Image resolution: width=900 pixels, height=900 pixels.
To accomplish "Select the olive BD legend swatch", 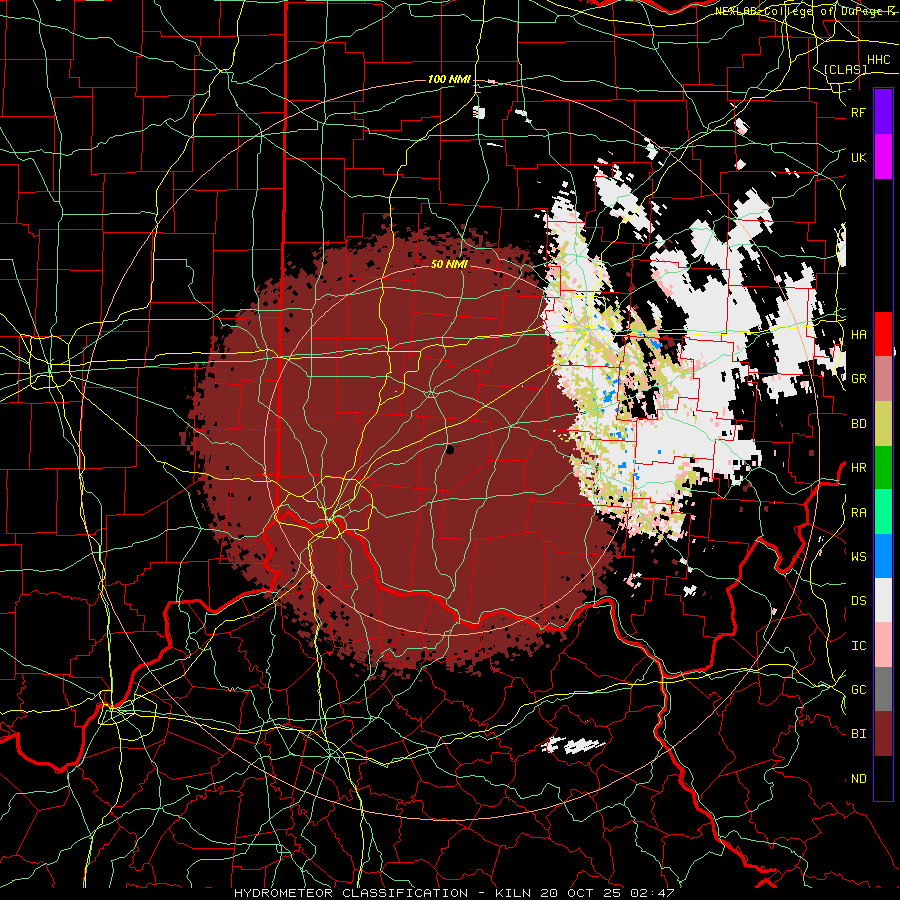I will coord(883,423).
